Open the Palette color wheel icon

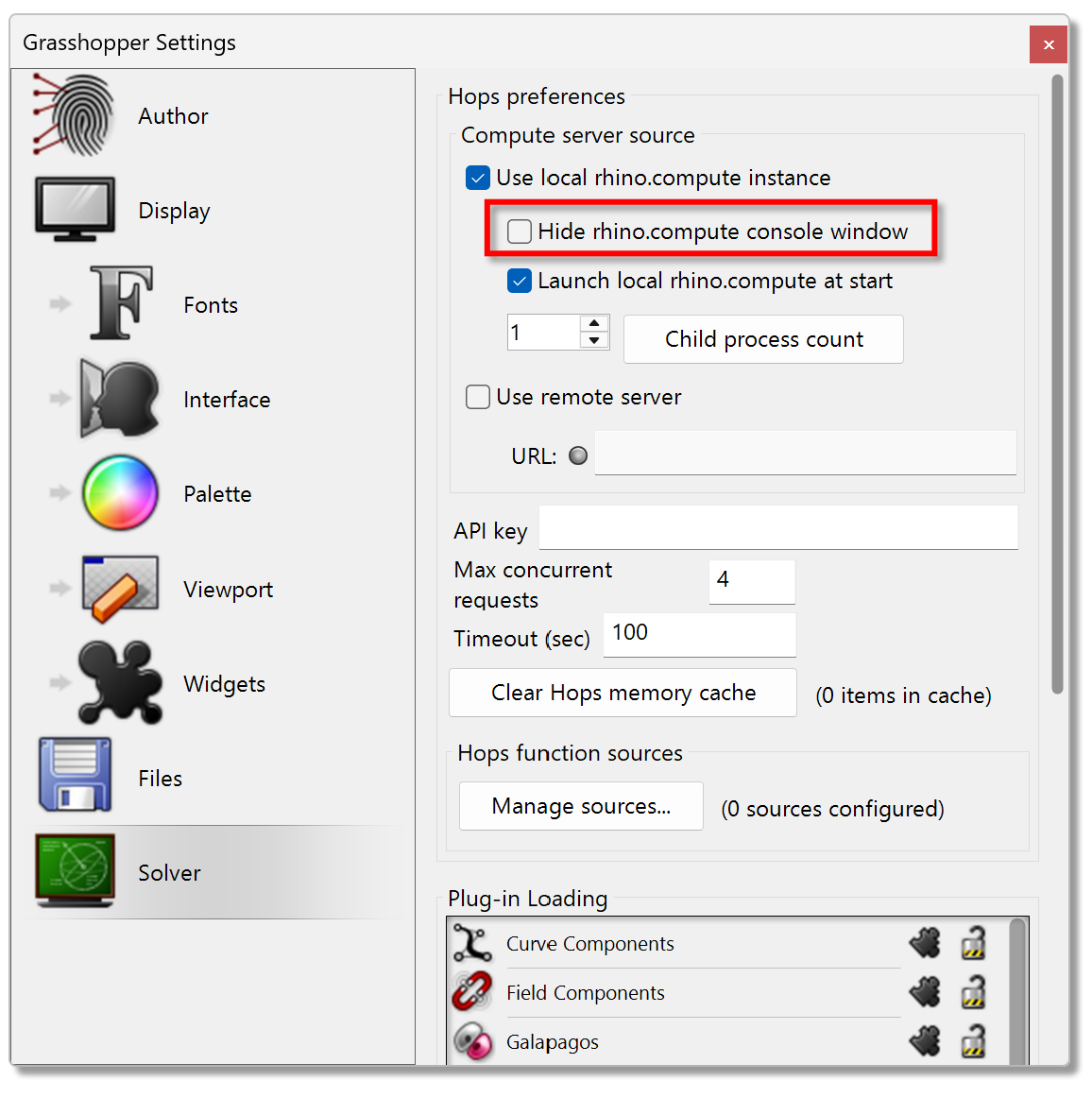pyautogui.click(x=120, y=492)
